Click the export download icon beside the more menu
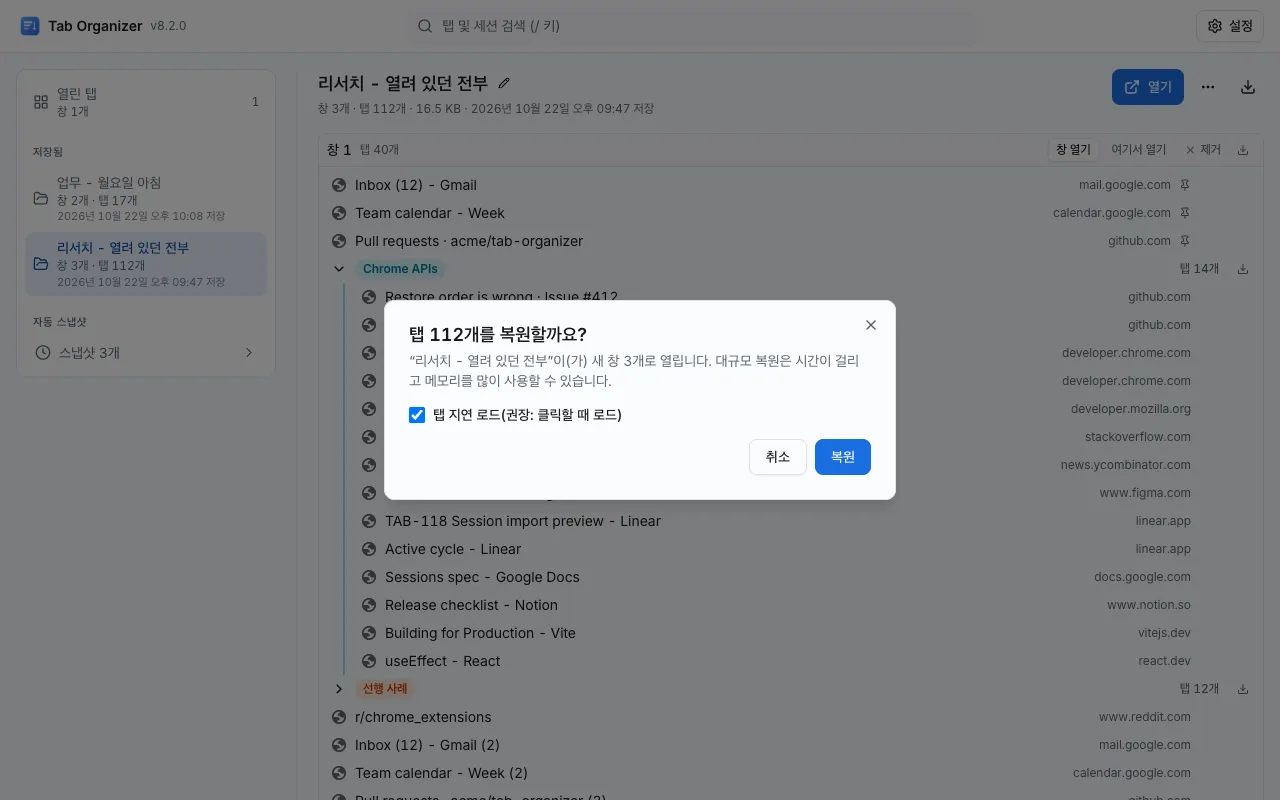This screenshot has height=800, width=1280. click(1248, 87)
